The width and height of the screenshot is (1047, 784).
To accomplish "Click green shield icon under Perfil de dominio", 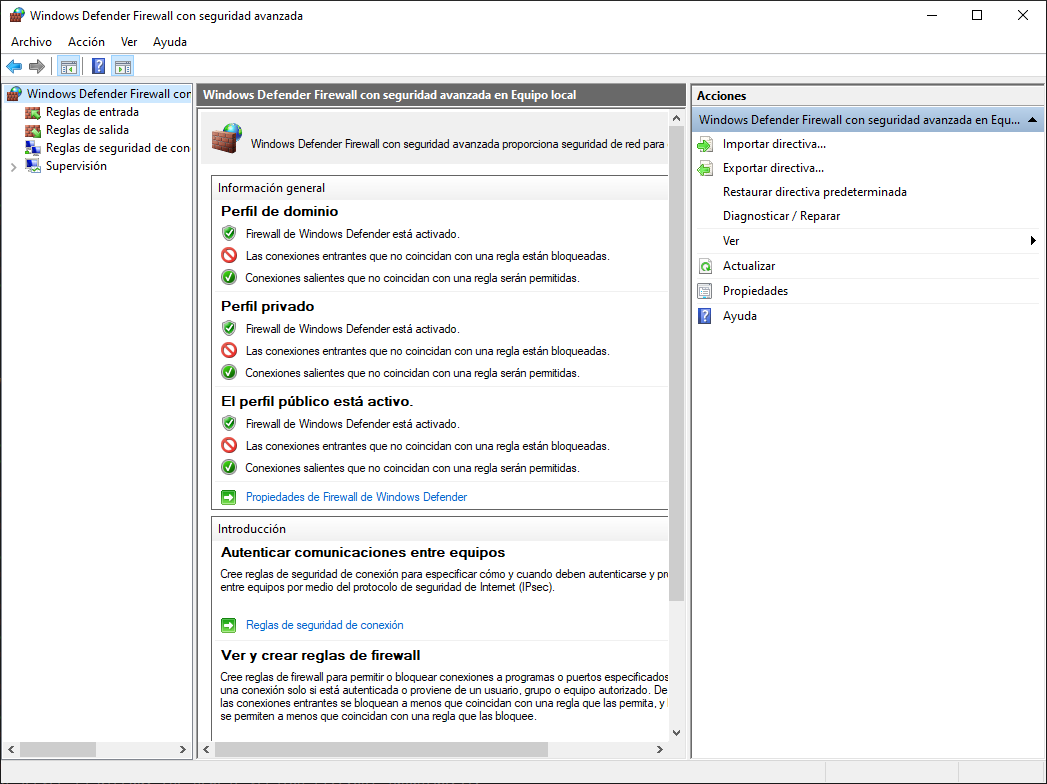I will [x=229, y=233].
